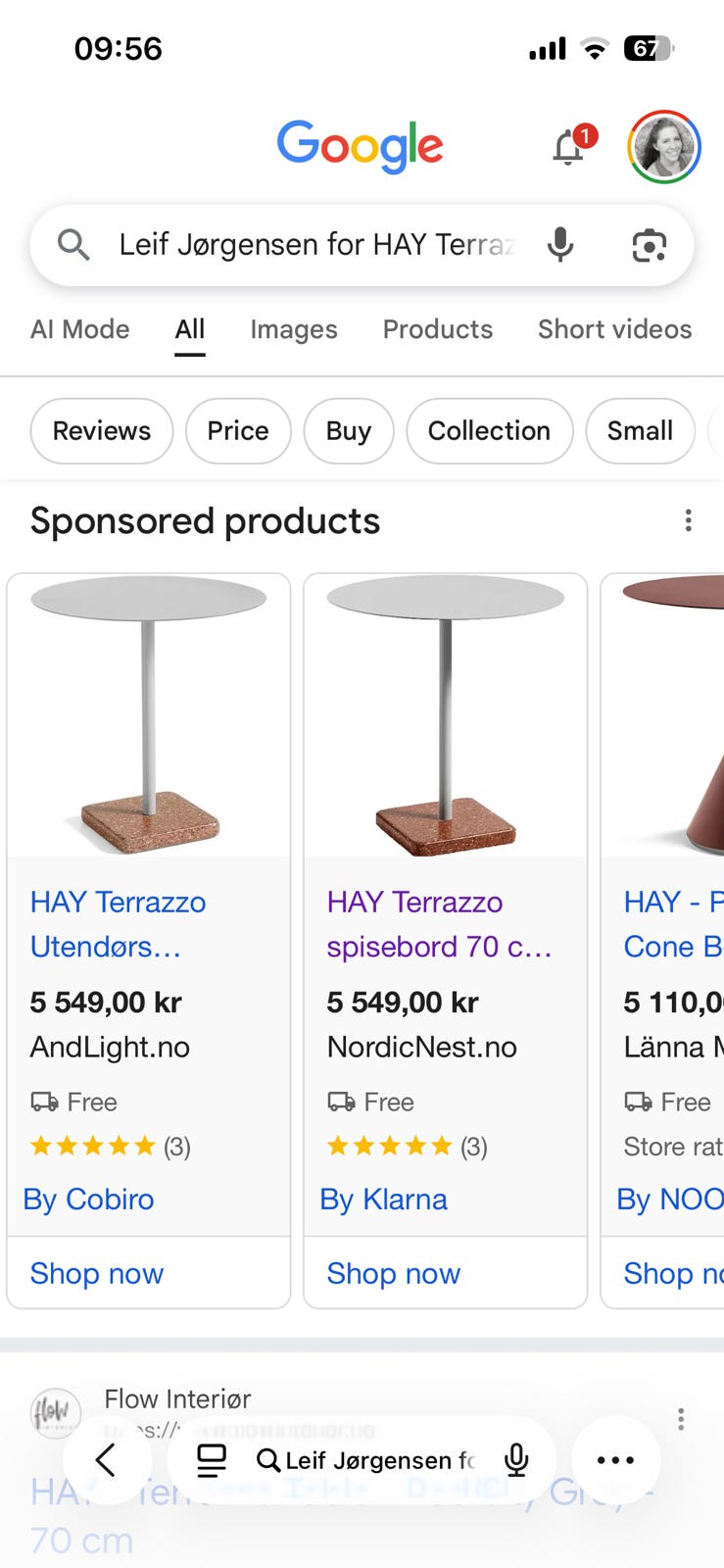Tap the bottom bar microphone icon
The image size is (724, 1568).
pyautogui.click(x=516, y=1460)
